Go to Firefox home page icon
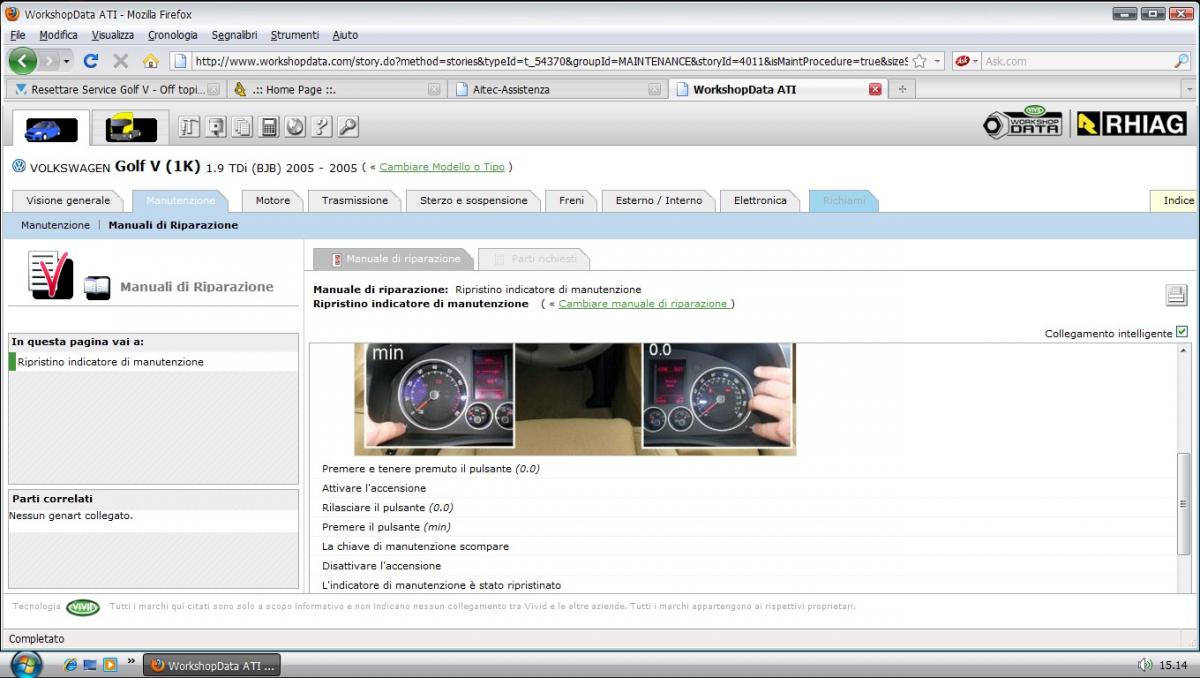 [x=151, y=61]
